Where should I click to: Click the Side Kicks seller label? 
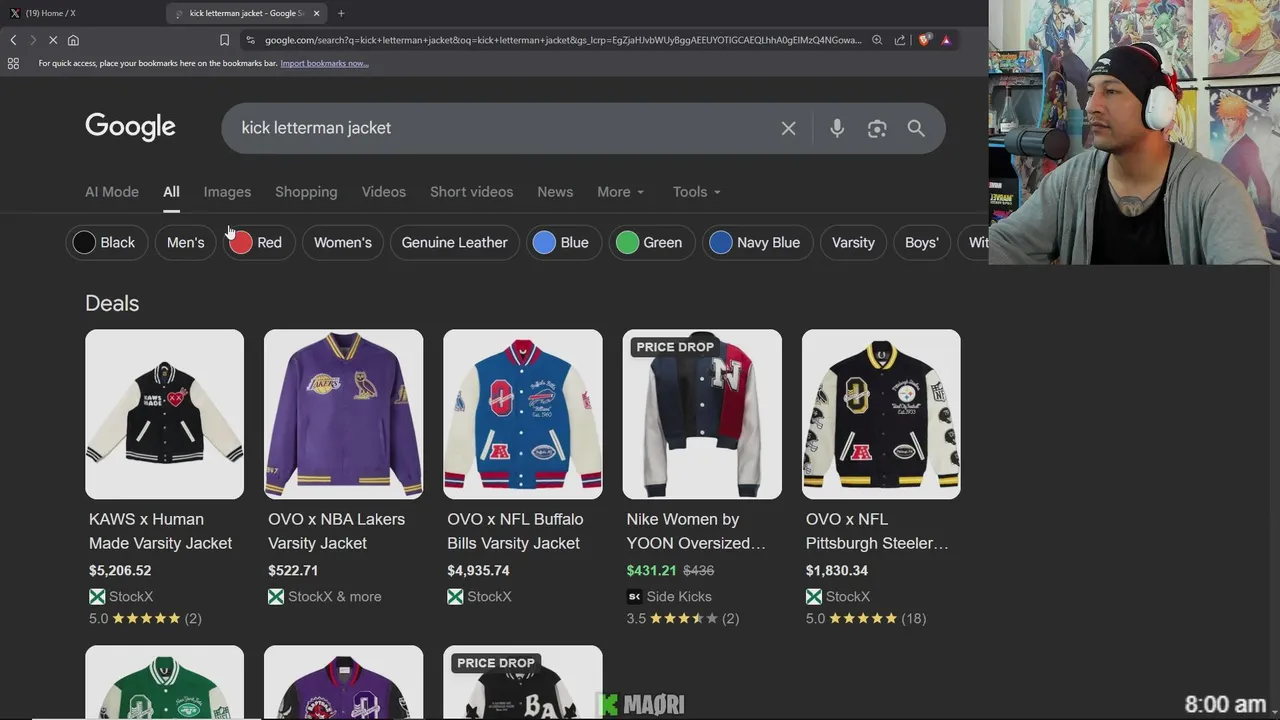click(x=669, y=597)
